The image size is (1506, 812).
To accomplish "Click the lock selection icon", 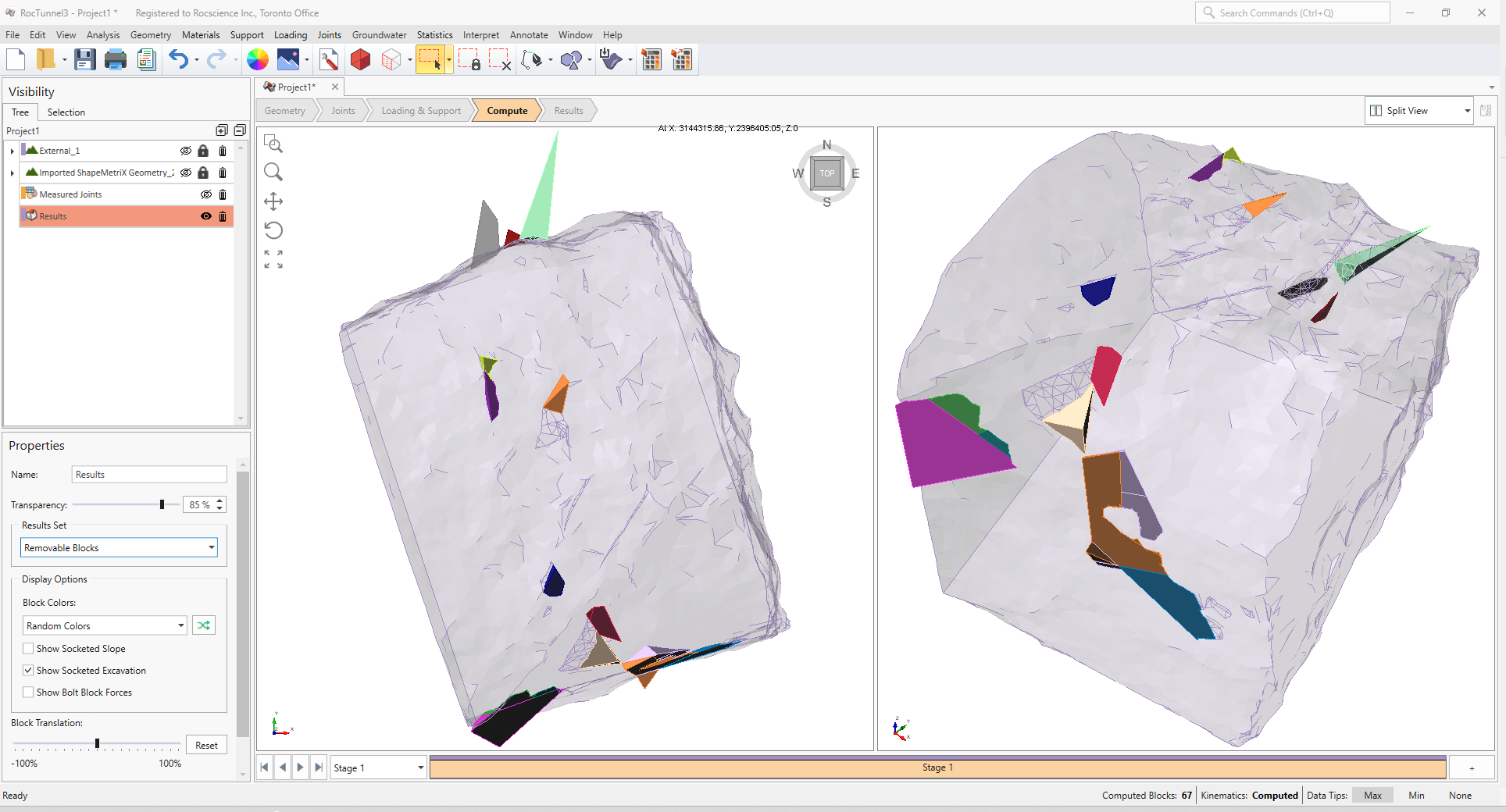I will click(x=469, y=59).
